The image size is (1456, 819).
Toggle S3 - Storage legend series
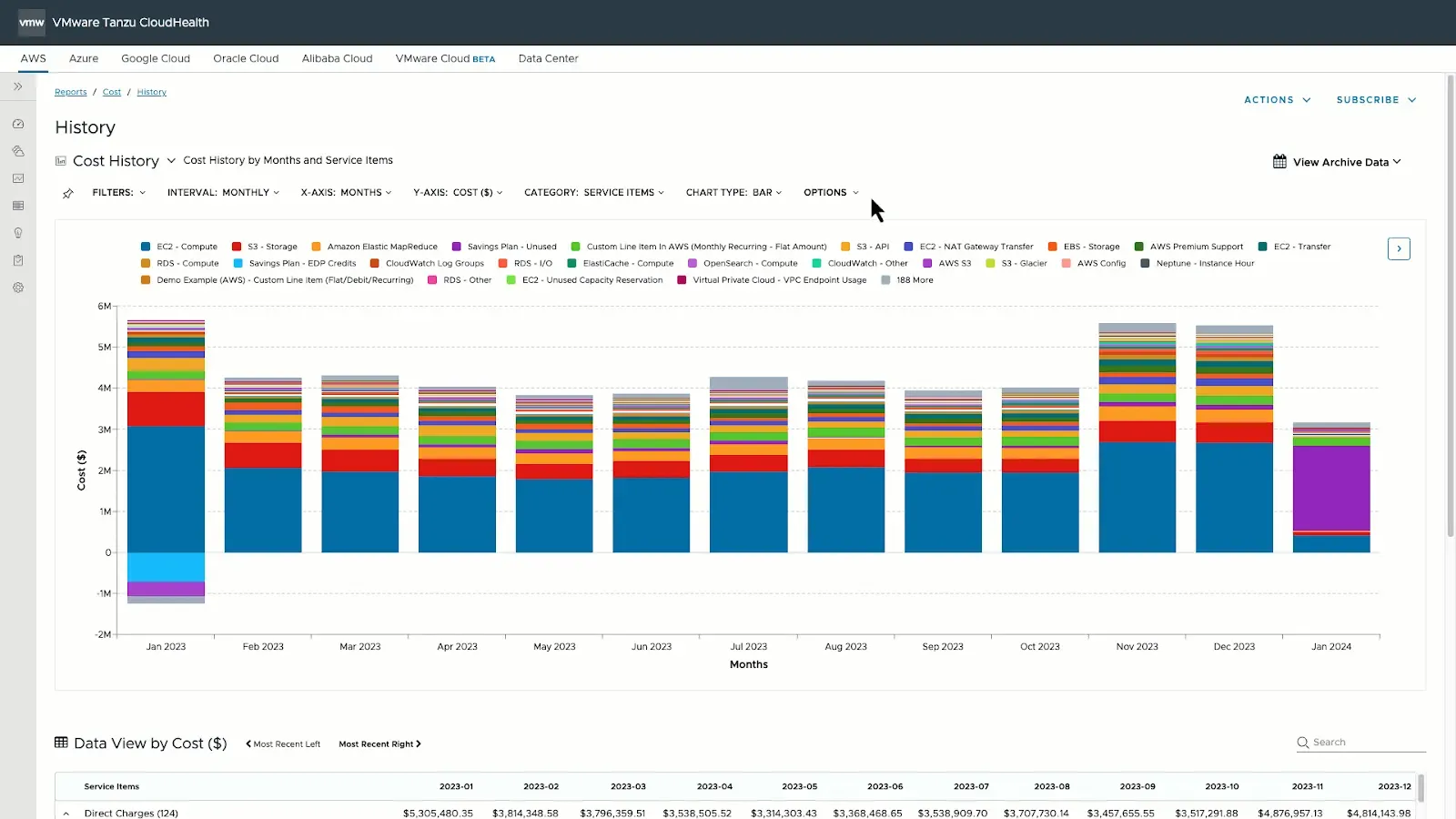click(x=265, y=247)
